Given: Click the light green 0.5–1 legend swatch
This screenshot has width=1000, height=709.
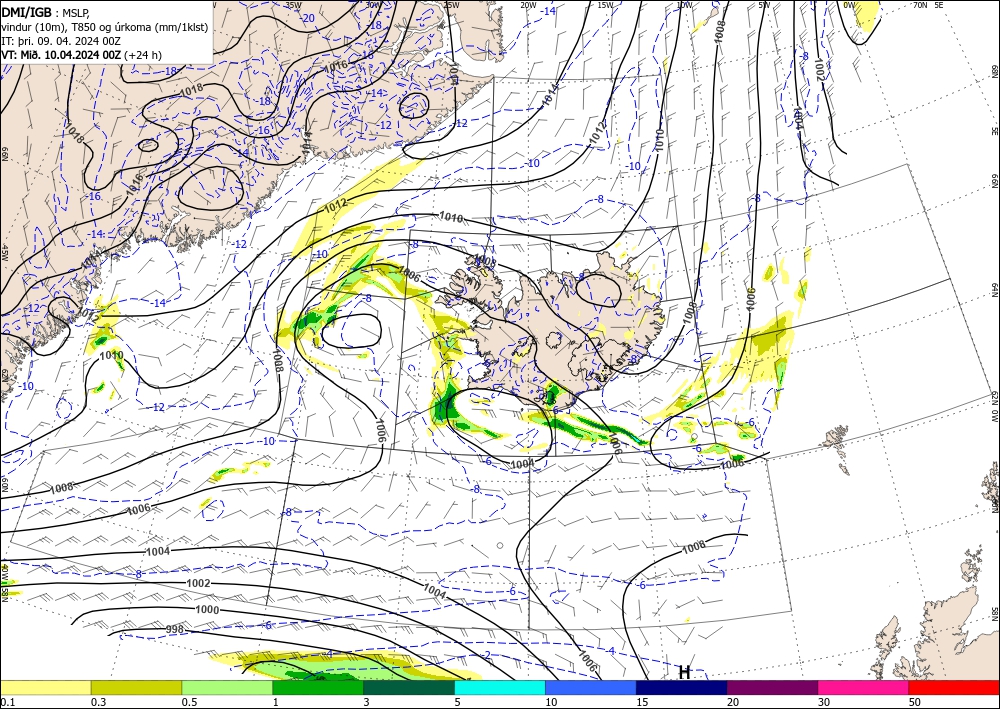Looking at the screenshot, I should [227, 687].
